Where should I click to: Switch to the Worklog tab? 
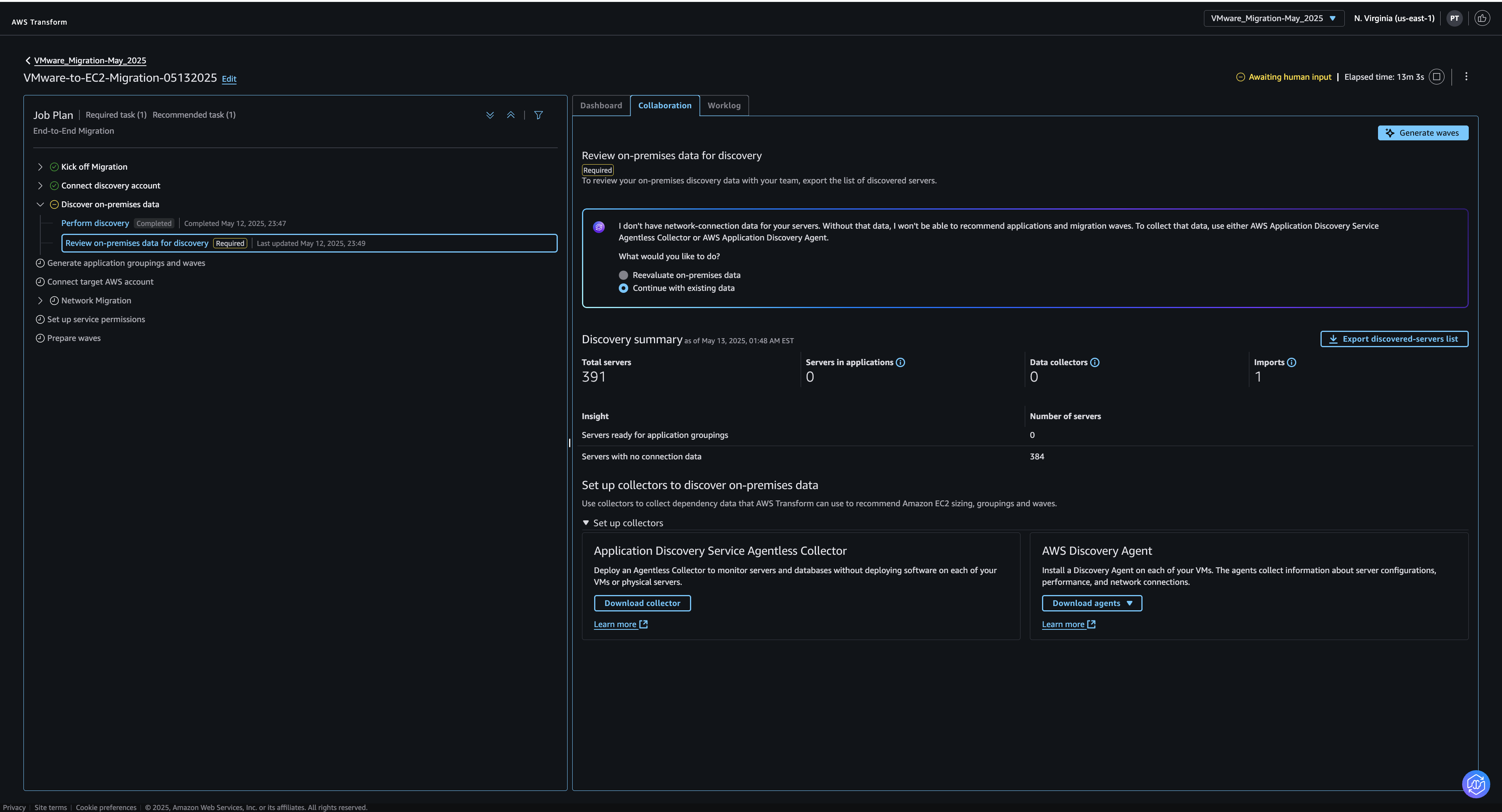(x=724, y=106)
